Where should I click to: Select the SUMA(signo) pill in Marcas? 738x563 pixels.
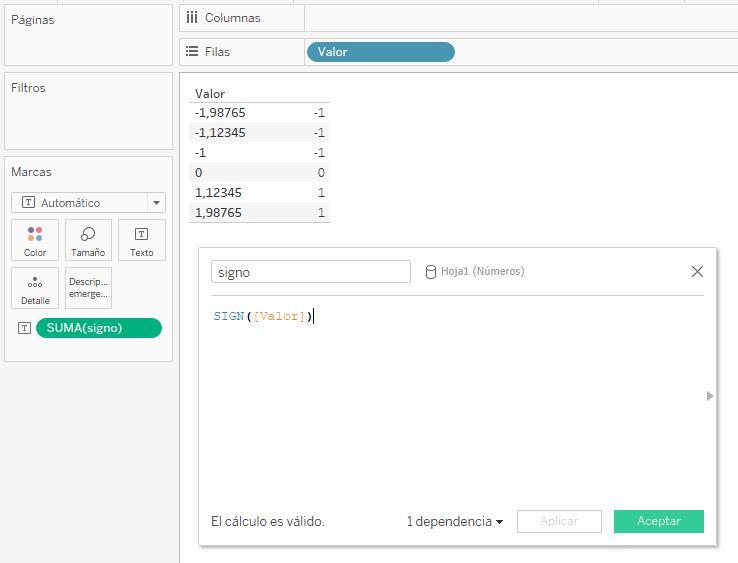click(x=98, y=328)
